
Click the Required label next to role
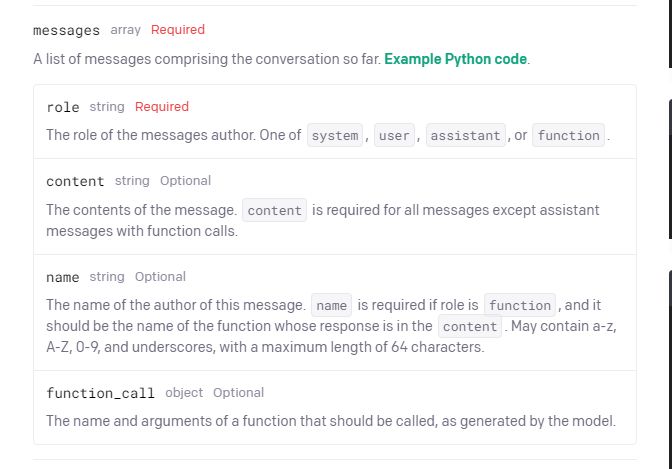click(x=161, y=106)
